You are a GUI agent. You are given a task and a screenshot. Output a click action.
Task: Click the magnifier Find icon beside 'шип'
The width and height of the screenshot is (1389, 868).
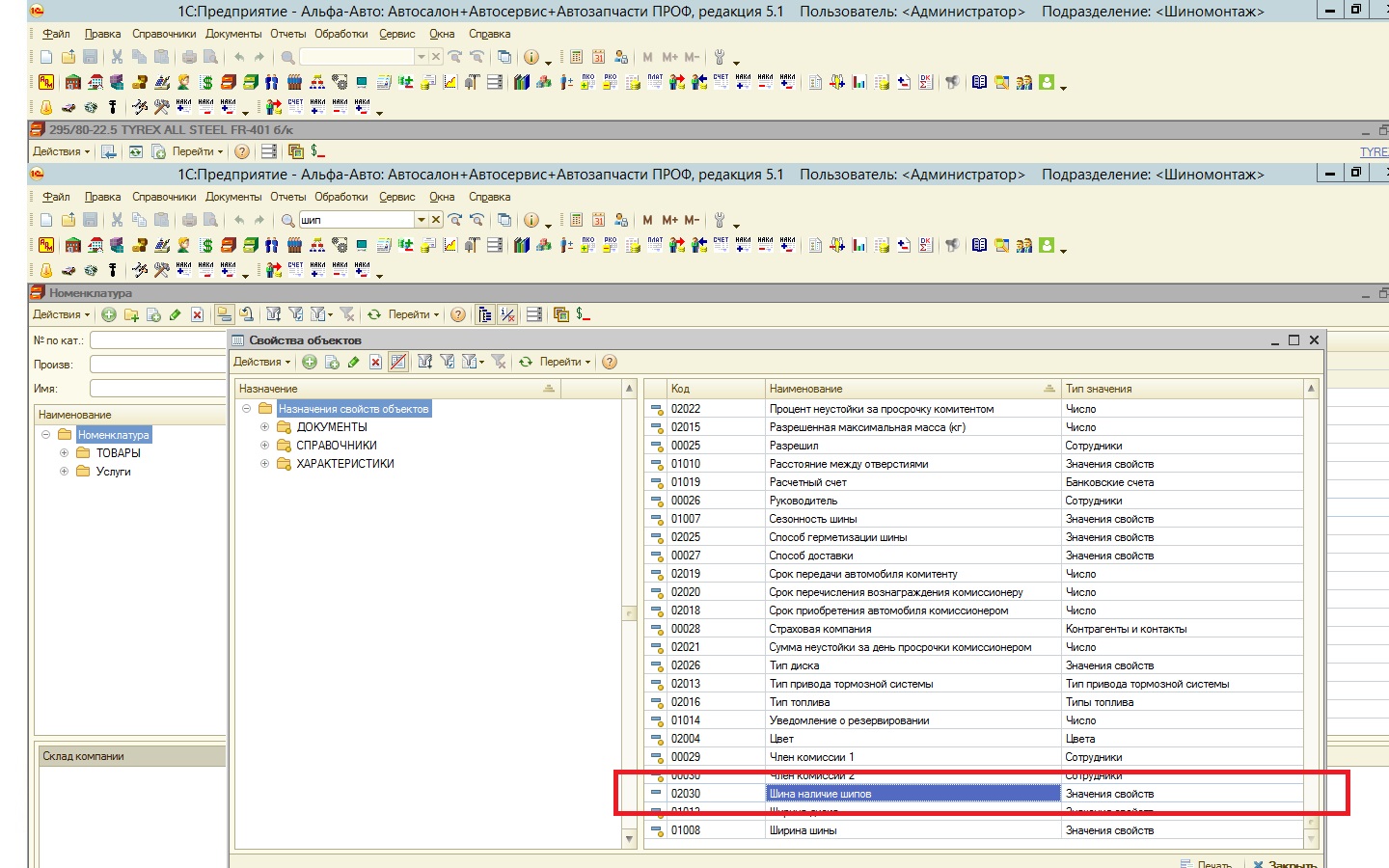287,220
